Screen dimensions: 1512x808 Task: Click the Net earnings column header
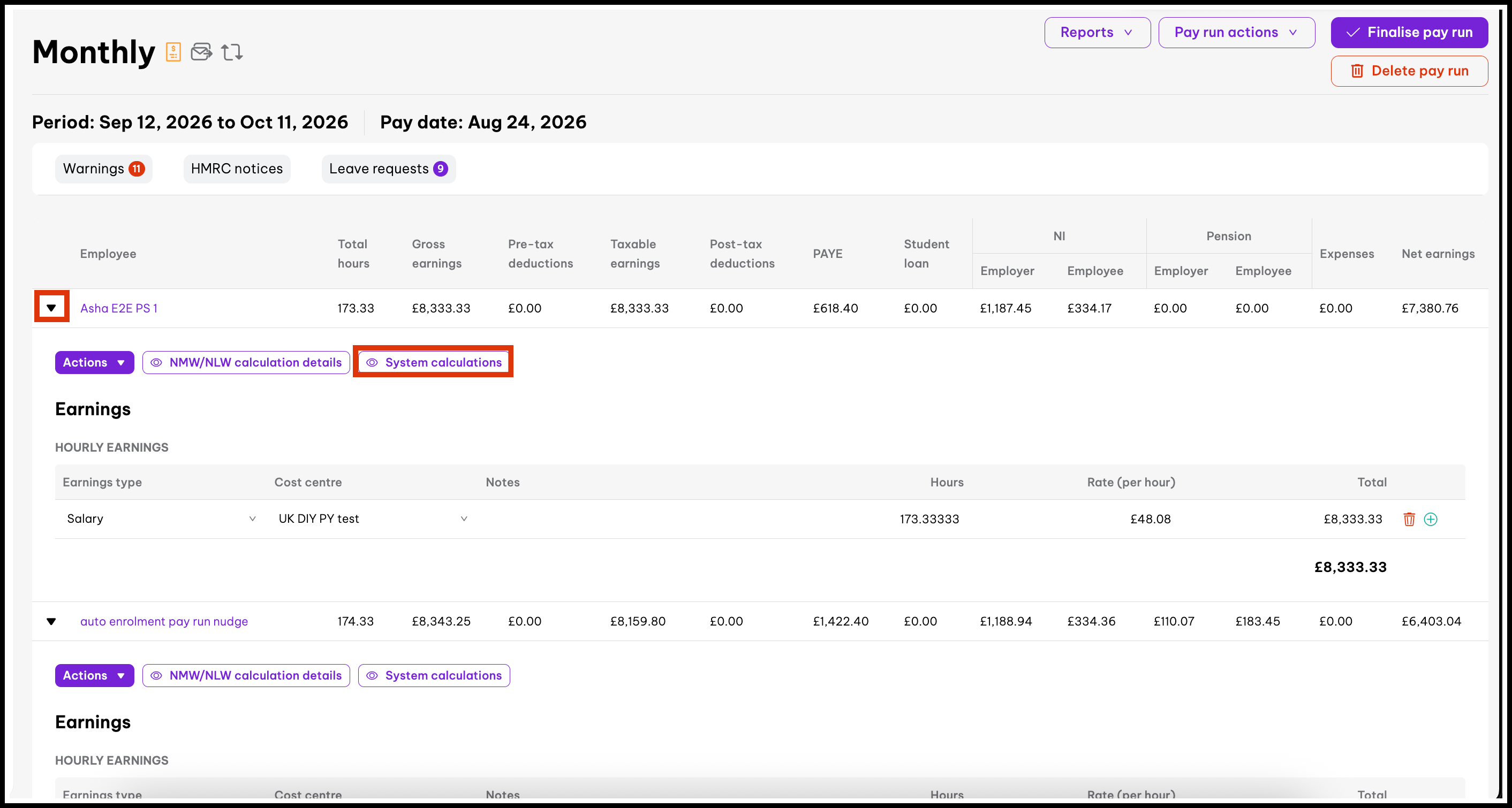pyautogui.click(x=1438, y=254)
